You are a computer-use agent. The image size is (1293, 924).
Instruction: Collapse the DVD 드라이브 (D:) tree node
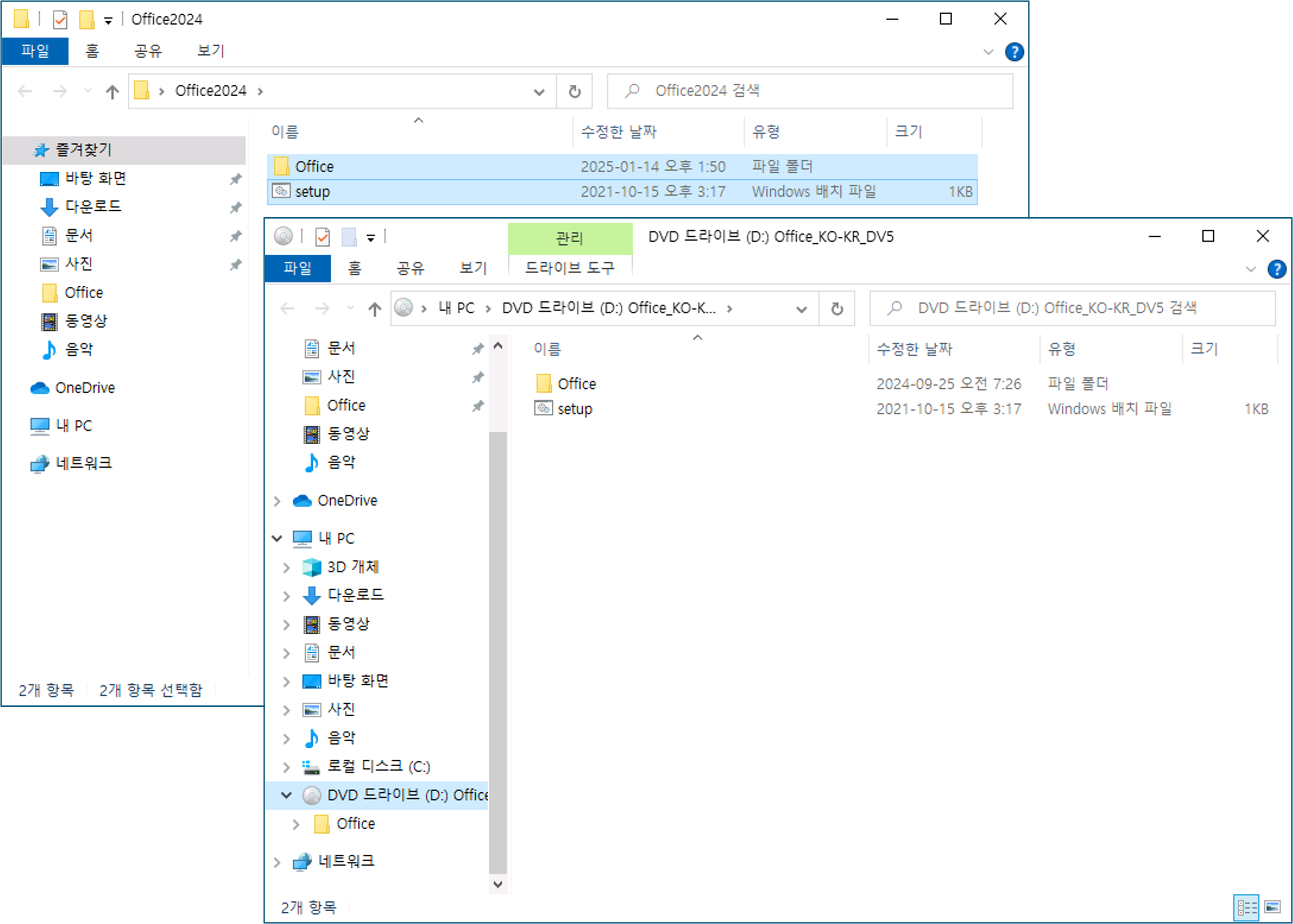click(x=287, y=795)
